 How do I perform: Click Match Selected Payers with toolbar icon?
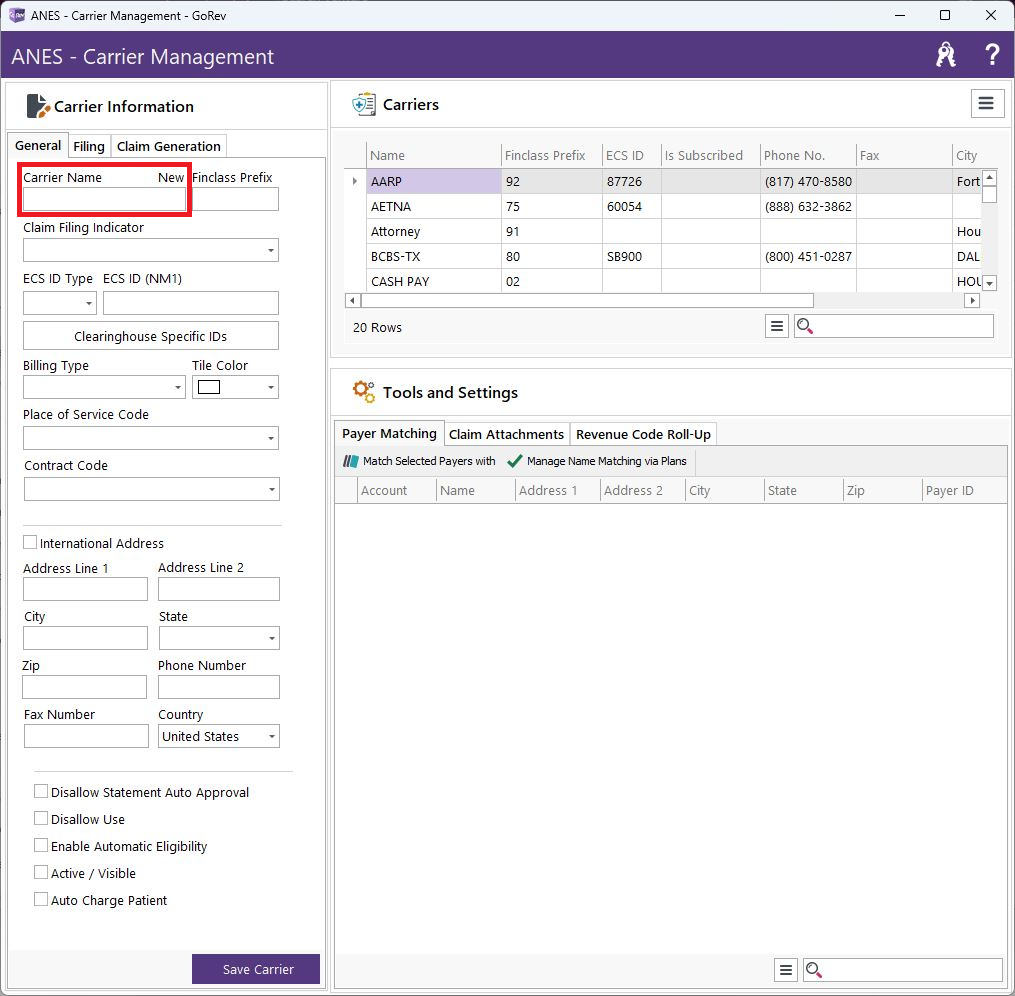coord(350,461)
